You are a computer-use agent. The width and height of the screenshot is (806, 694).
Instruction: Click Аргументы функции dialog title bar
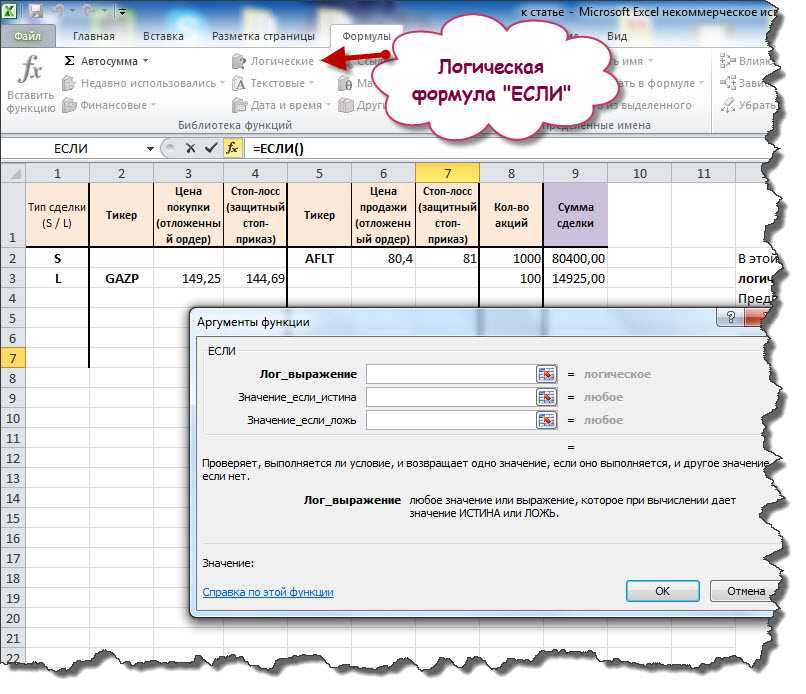452,322
